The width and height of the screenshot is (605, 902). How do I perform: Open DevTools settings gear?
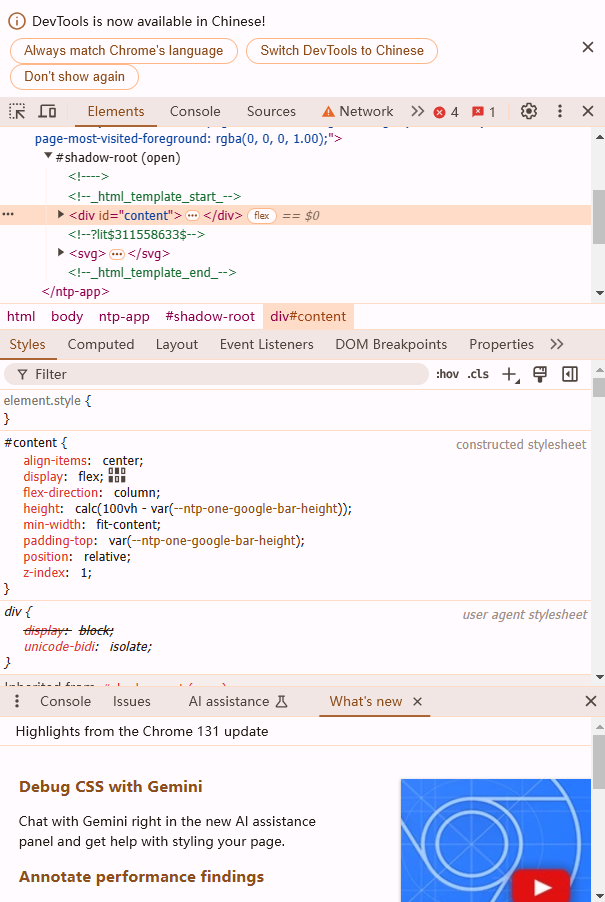529,111
